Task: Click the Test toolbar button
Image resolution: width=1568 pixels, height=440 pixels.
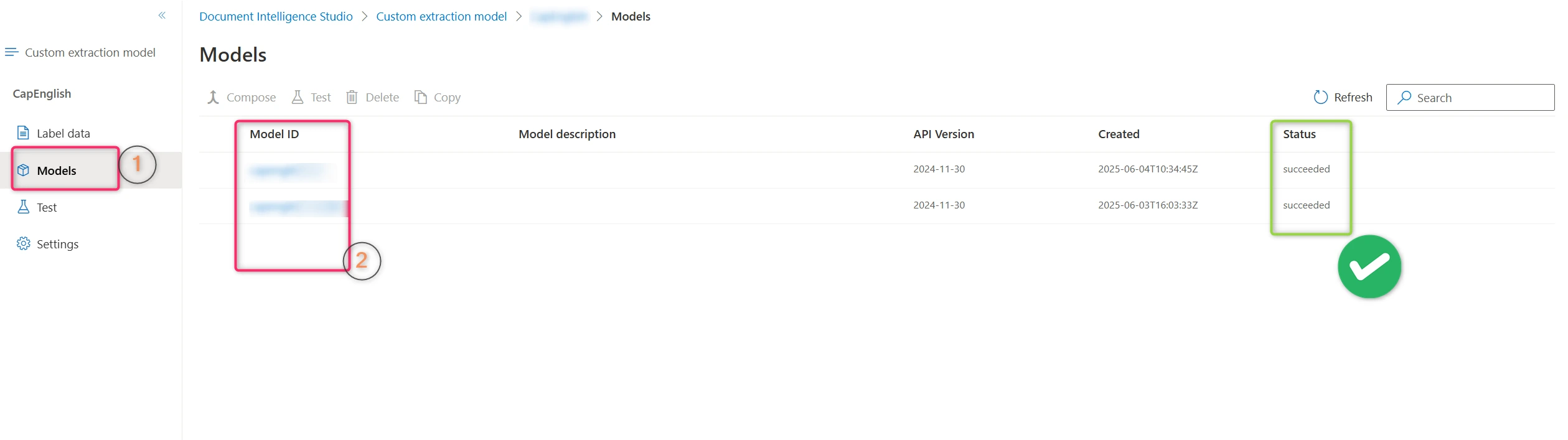Action: pos(311,97)
